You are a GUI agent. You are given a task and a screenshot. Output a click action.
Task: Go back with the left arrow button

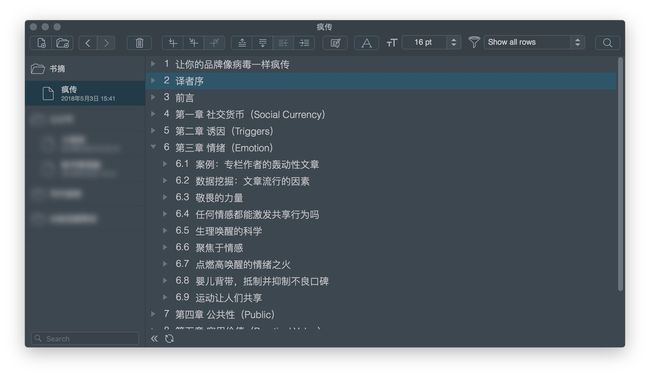(x=87, y=43)
